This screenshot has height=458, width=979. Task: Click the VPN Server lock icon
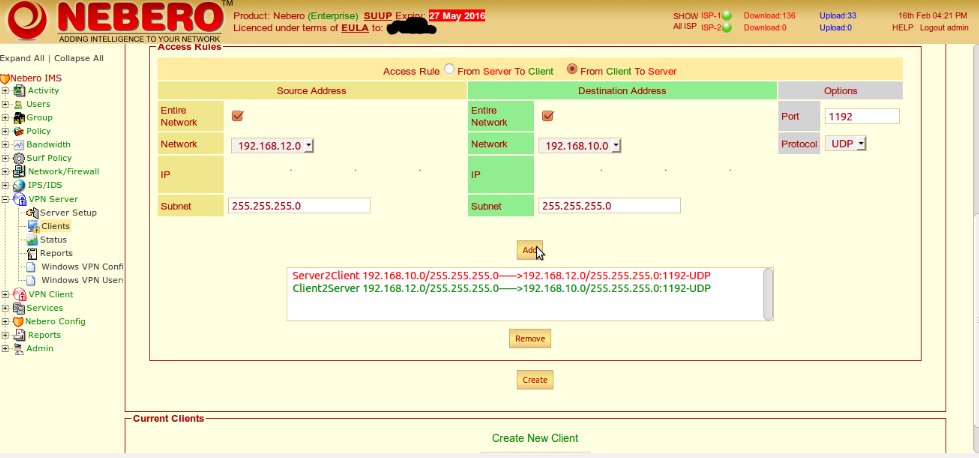(x=20, y=199)
